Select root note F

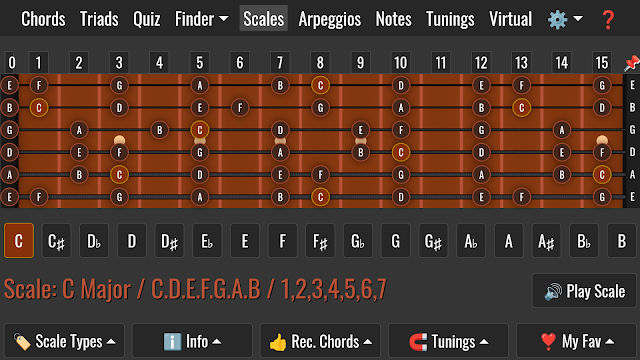point(282,241)
